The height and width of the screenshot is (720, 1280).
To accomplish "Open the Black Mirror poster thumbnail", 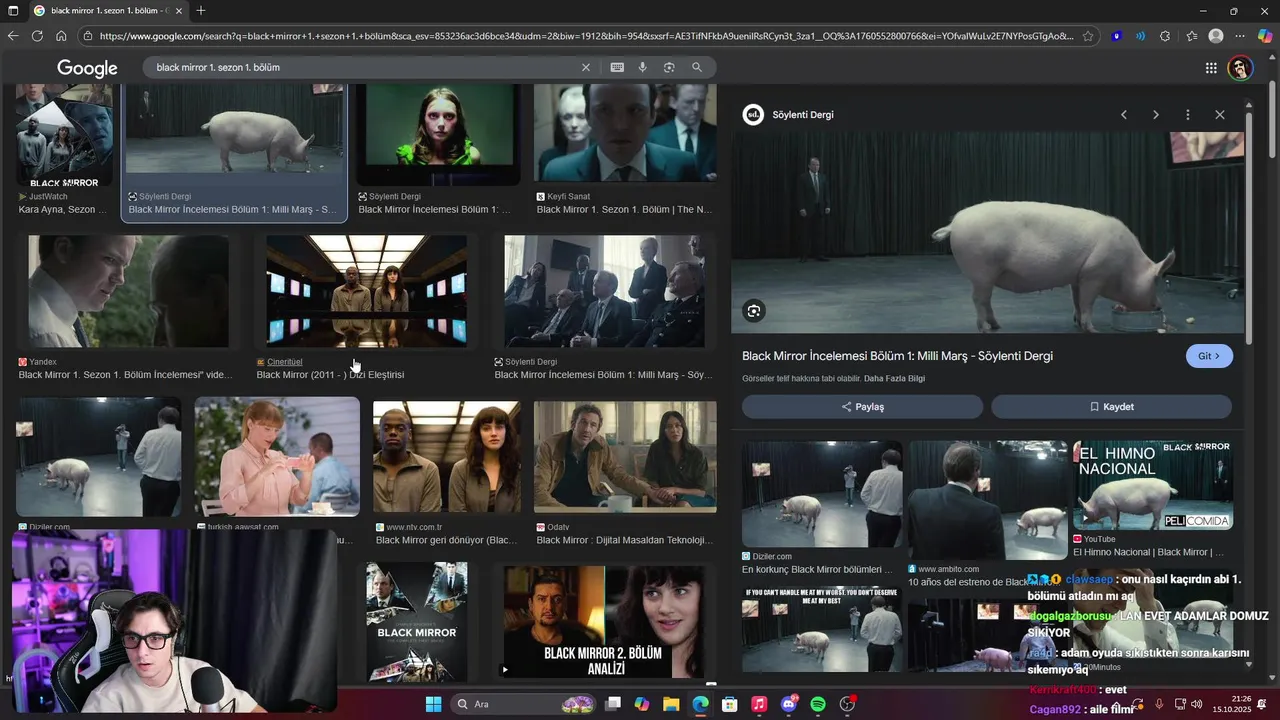I will click(x=416, y=622).
